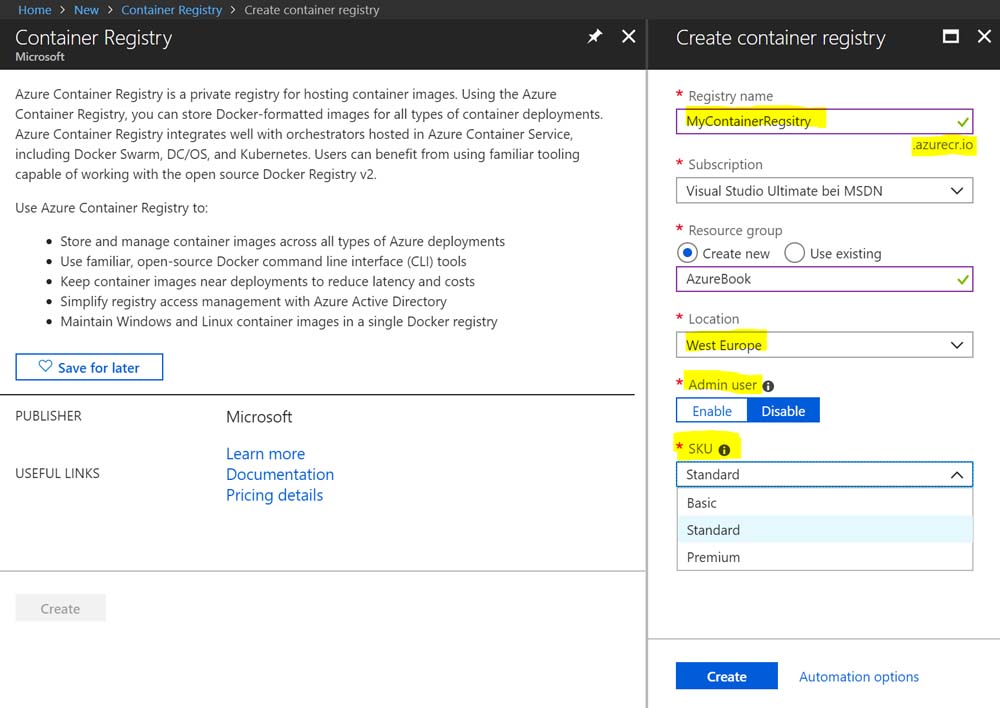Collapse the SKU dropdown
The image size is (1000, 708).
[x=956, y=475]
